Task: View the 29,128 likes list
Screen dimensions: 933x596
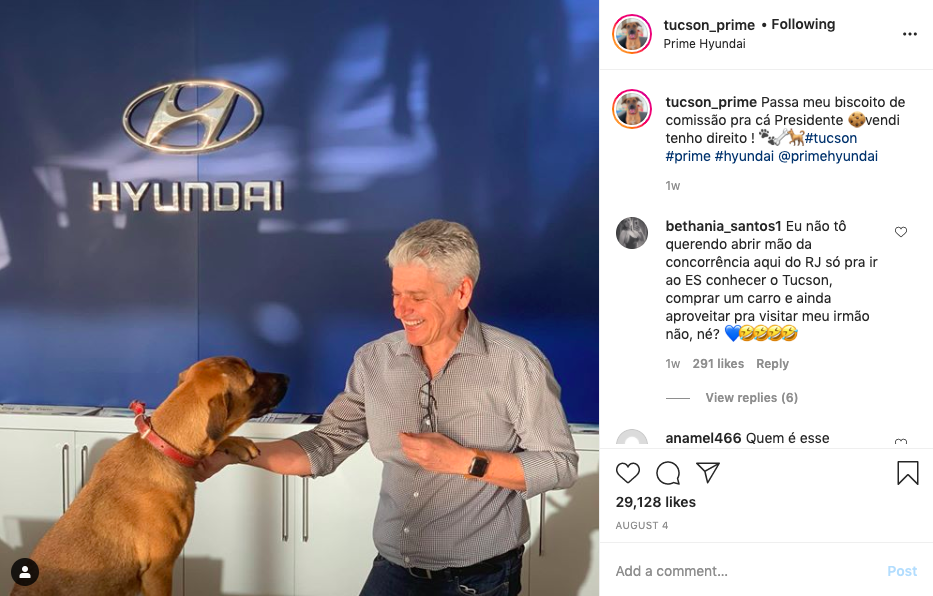Action: 656,502
